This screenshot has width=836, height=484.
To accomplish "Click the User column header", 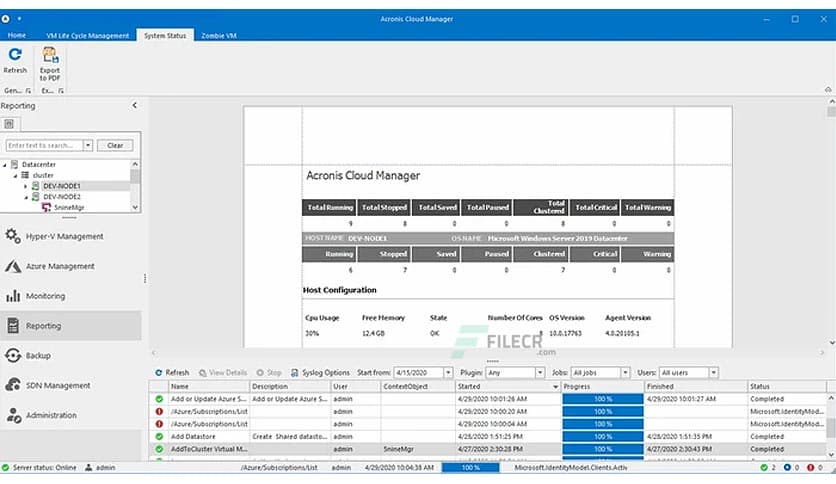I will click(356, 386).
